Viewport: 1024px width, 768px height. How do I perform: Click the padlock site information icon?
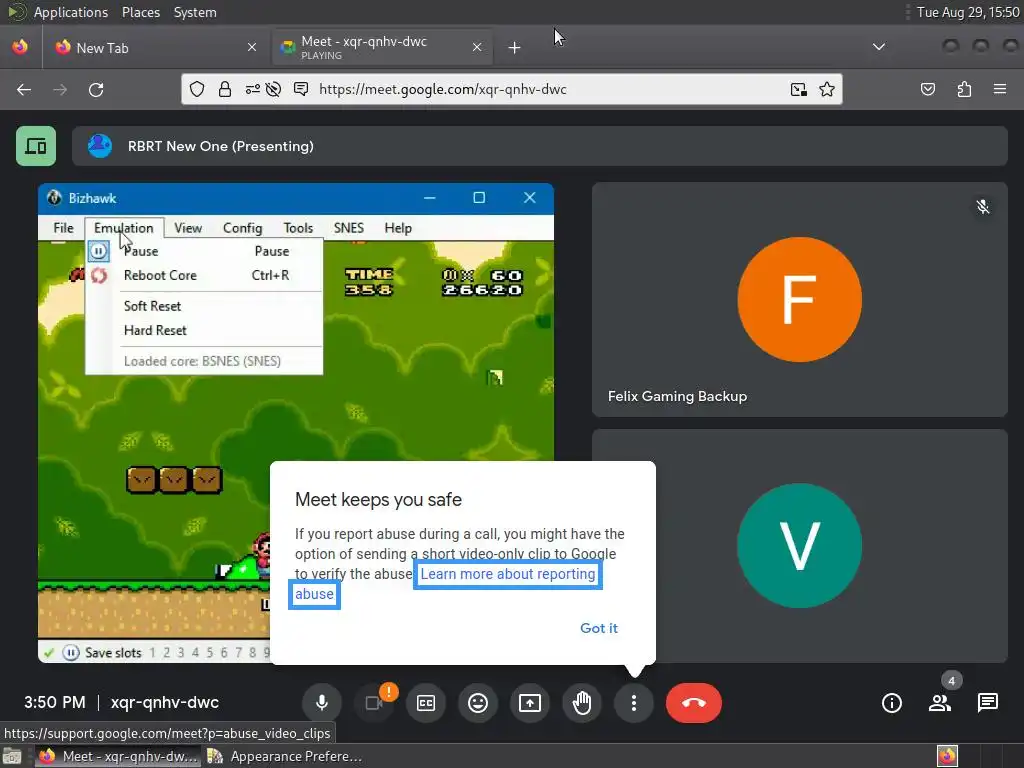225,89
